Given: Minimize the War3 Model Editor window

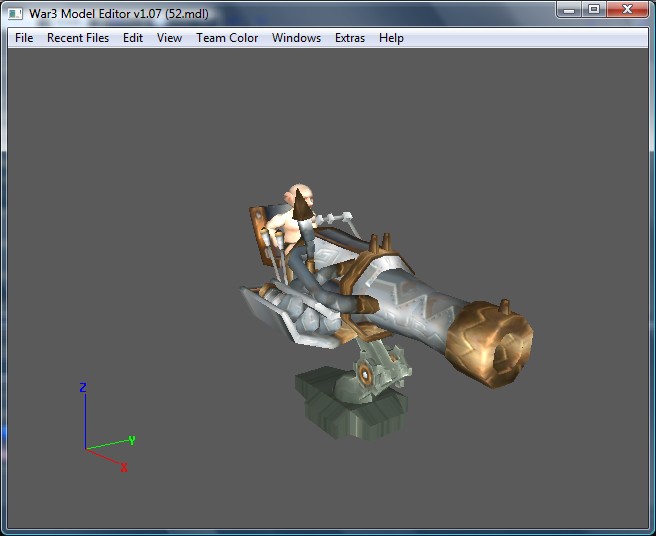Looking at the screenshot, I should pyautogui.click(x=569, y=9).
